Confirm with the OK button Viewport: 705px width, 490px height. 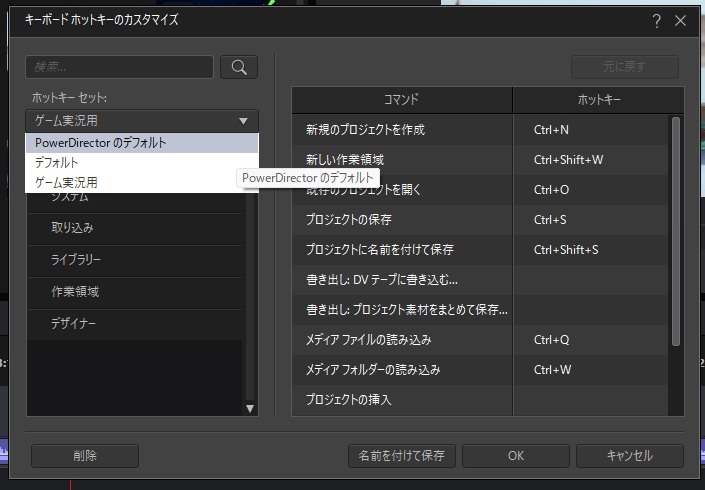tap(516, 456)
